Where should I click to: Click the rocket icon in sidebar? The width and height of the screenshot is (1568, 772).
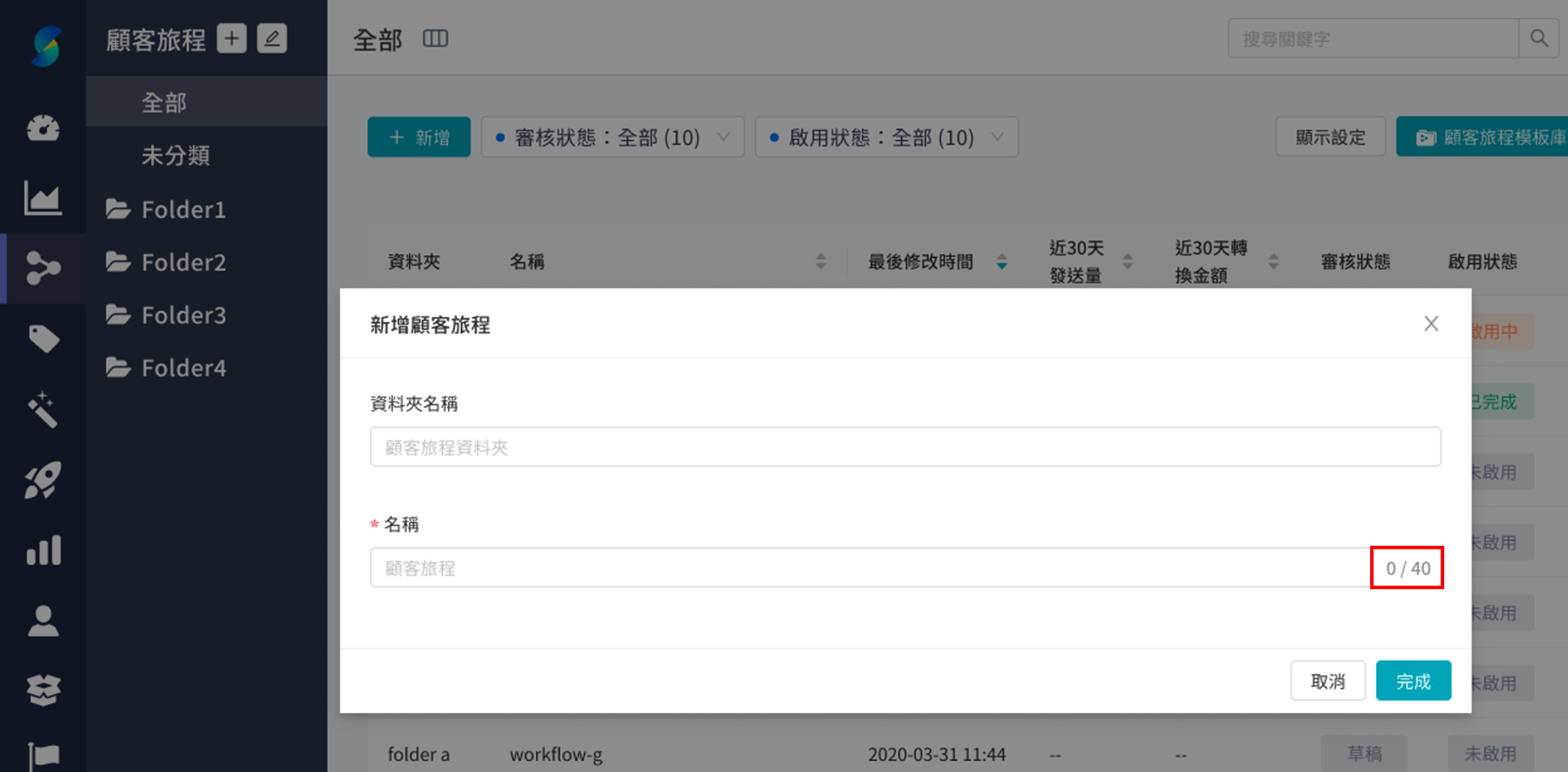[42, 480]
